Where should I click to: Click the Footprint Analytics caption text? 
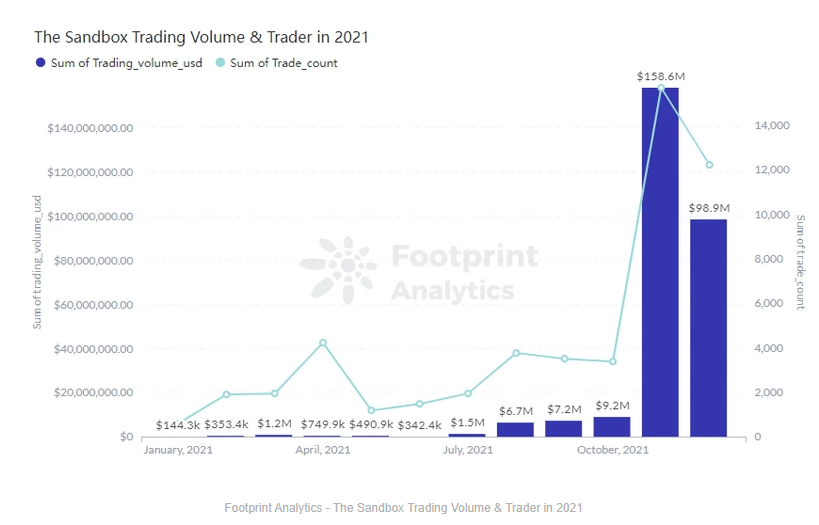(403, 507)
